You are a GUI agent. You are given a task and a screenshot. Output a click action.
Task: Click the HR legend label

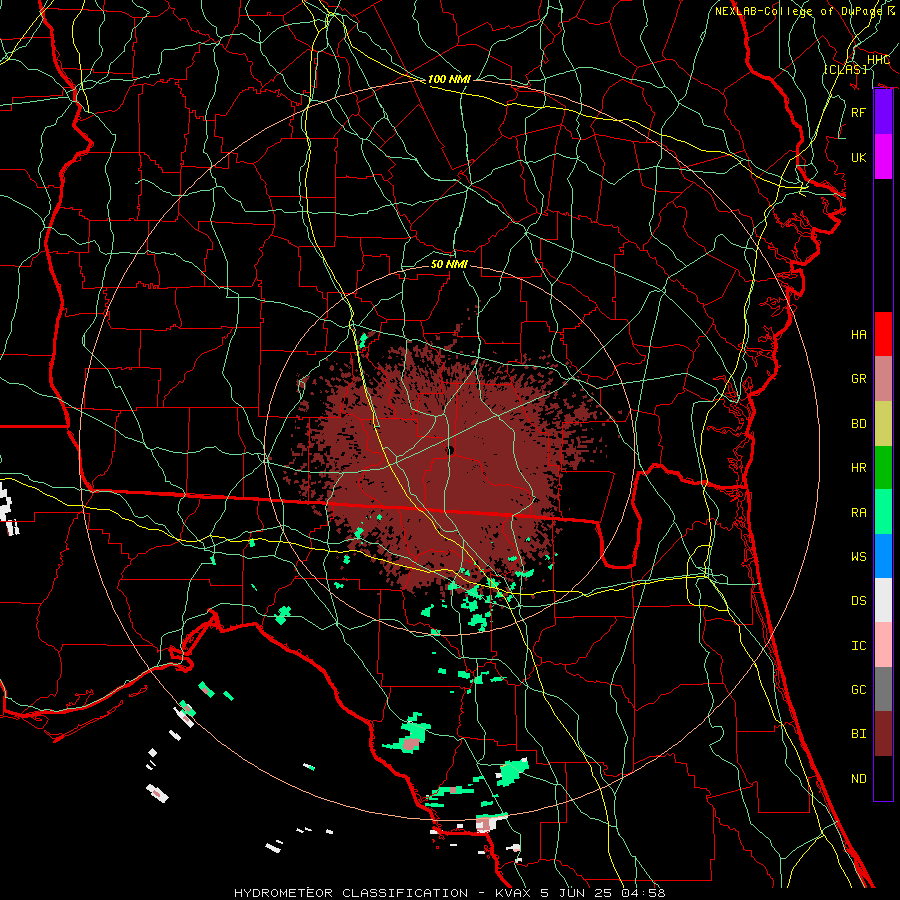tap(858, 468)
